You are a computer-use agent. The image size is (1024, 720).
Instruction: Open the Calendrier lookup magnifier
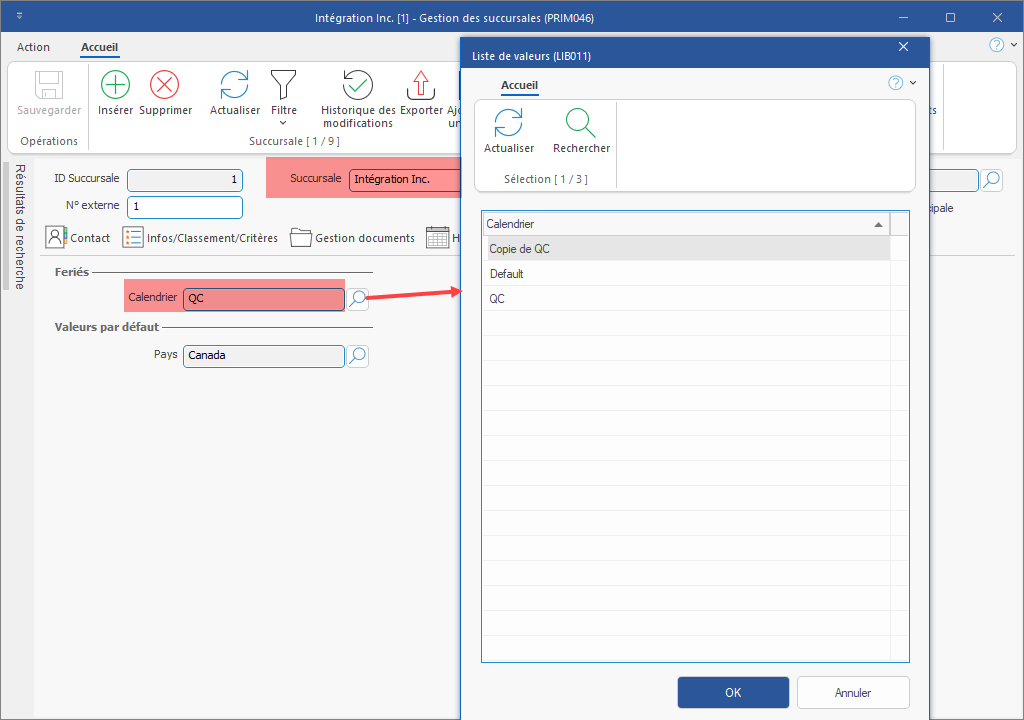click(x=358, y=298)
